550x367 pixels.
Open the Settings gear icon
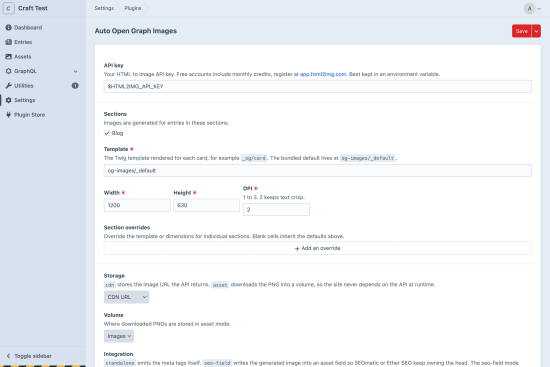8,100
